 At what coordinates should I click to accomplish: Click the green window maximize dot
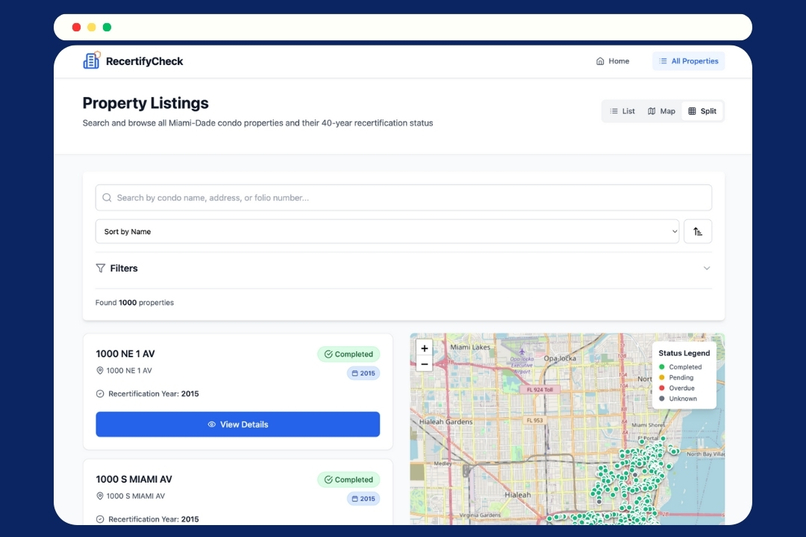click(x=107, y=27)
